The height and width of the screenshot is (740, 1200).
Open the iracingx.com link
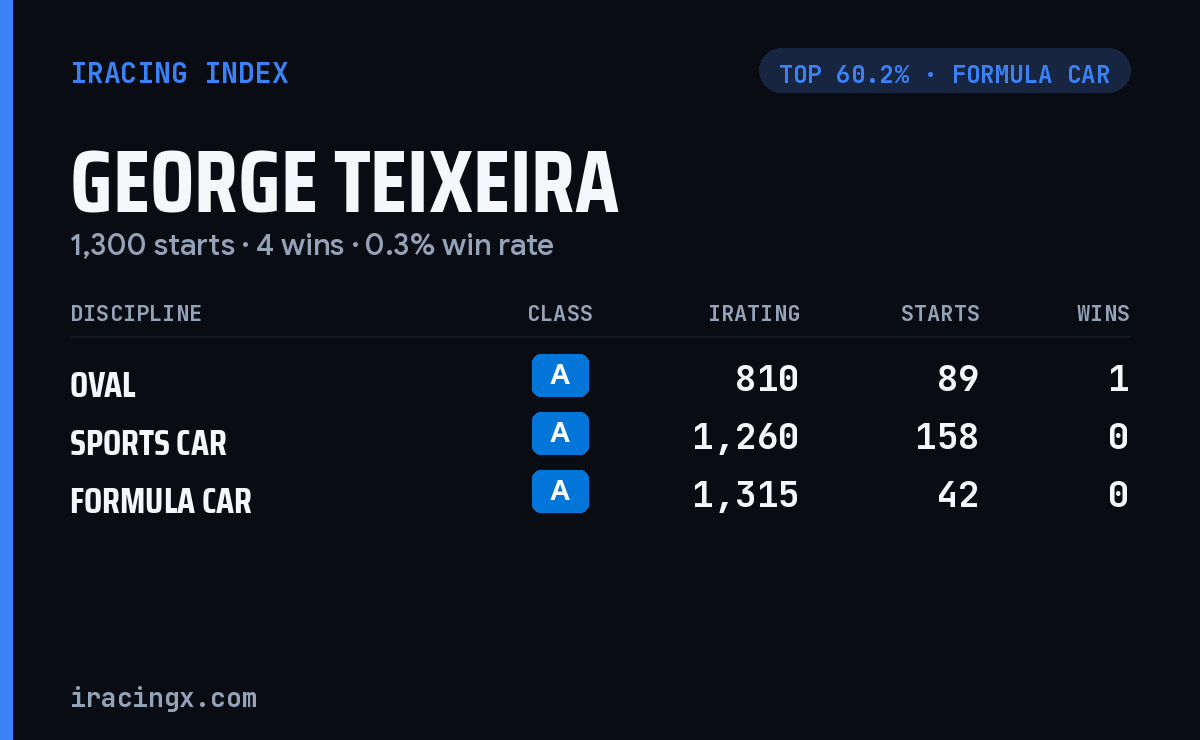click(163, 698)
